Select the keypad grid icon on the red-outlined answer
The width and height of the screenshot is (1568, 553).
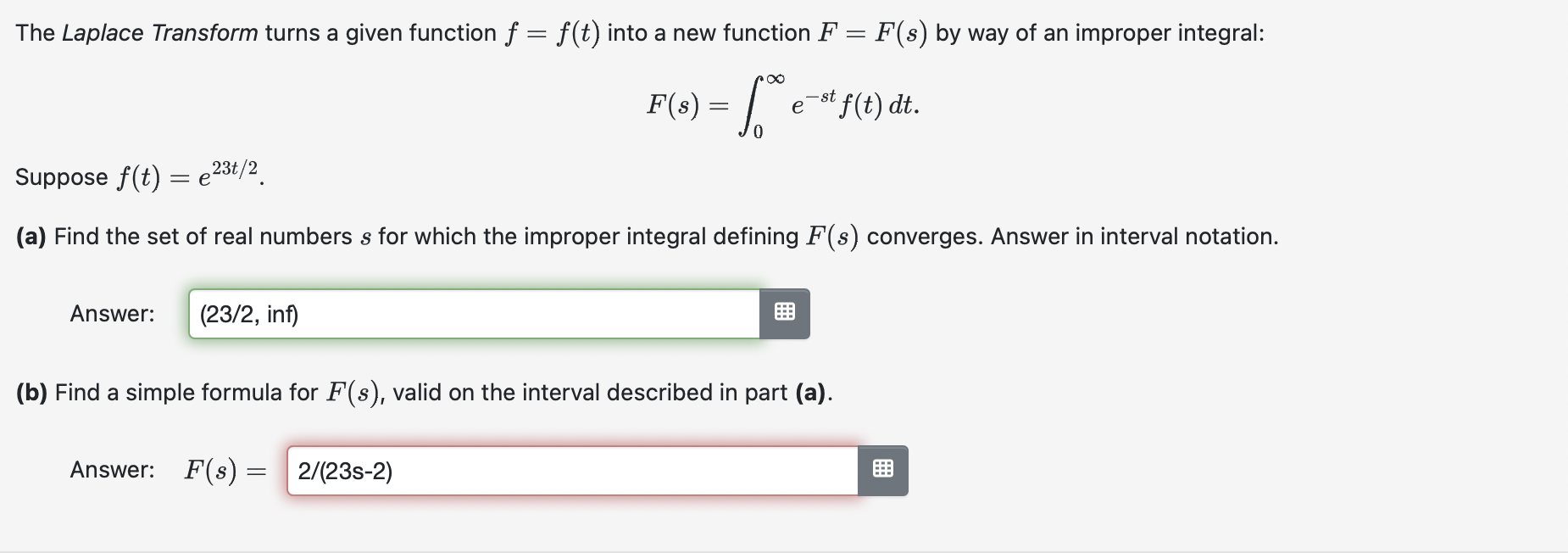tap(882, 471)
